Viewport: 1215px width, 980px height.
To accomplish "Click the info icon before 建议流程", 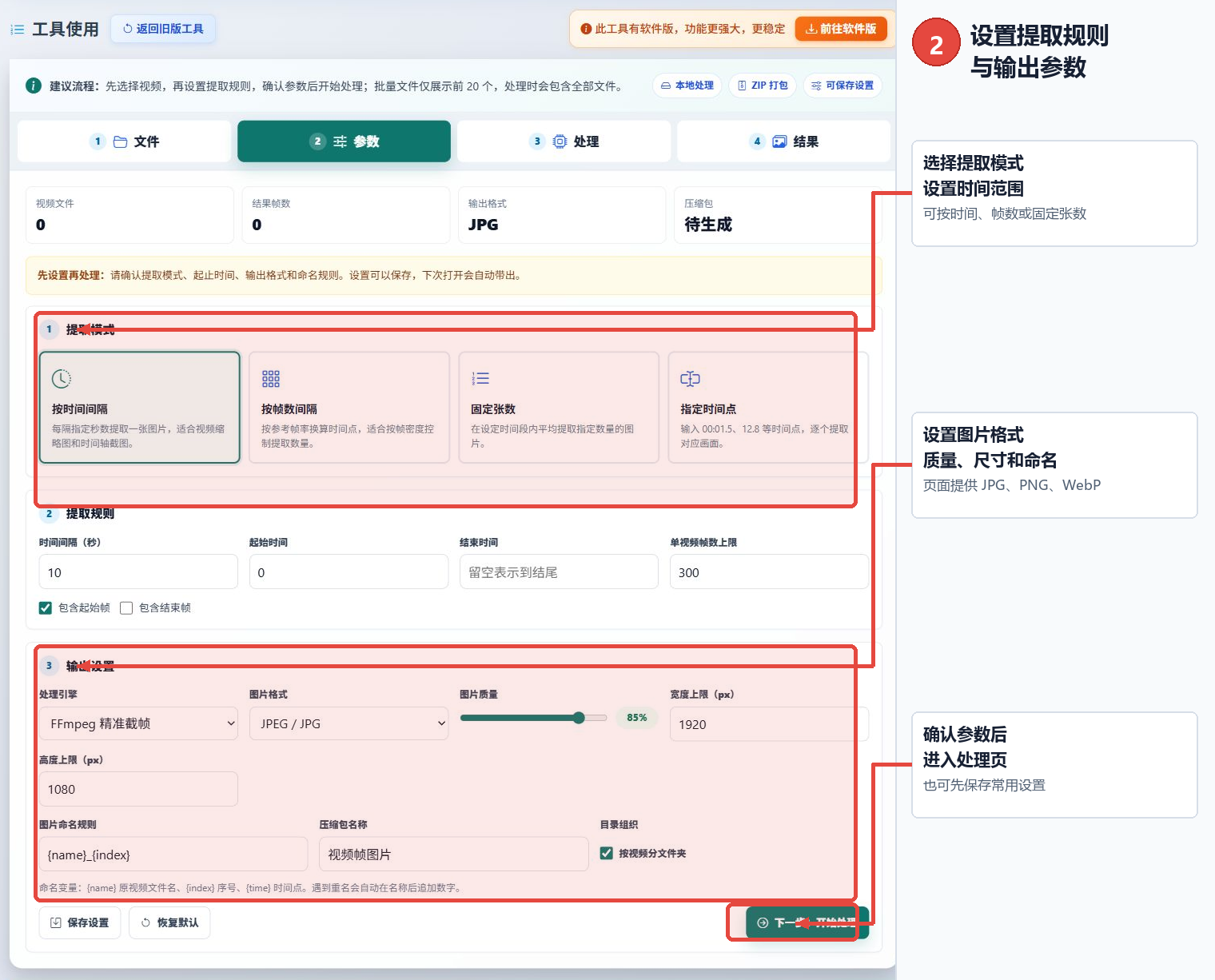I will (34, 86).
